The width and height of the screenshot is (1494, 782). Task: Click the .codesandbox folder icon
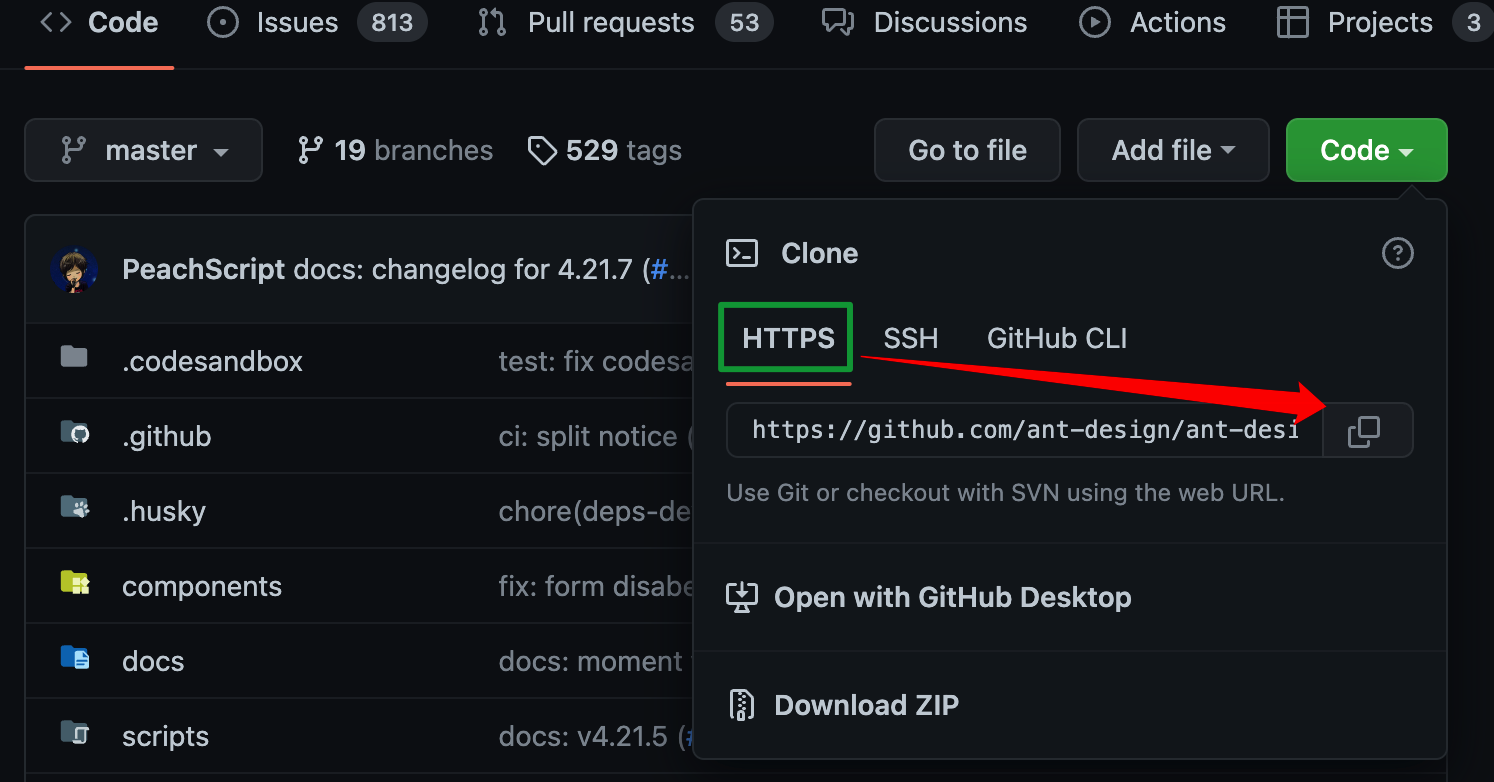(x=74, y=358)
